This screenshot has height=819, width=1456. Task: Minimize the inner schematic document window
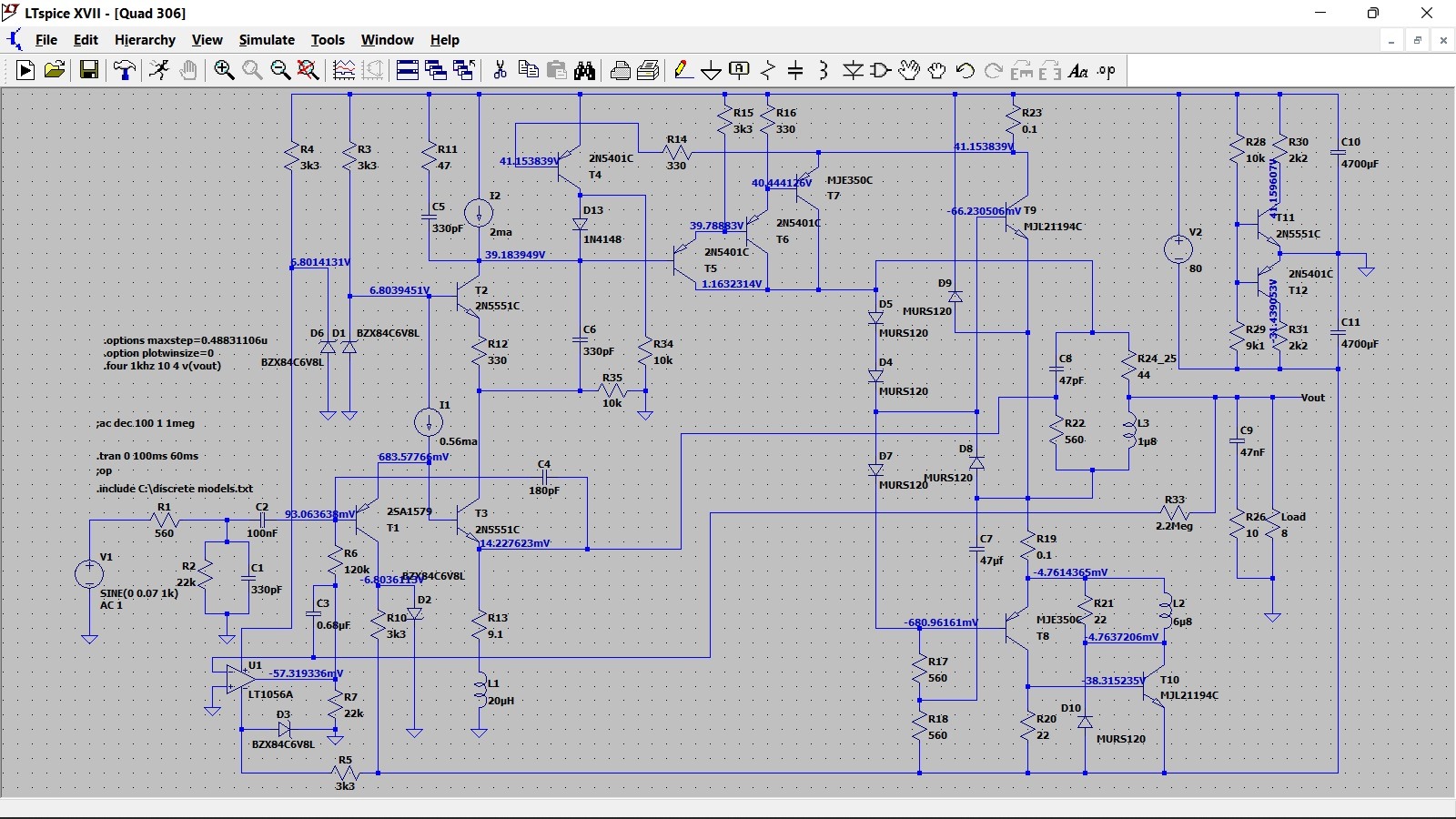[x=1390, y=40]
